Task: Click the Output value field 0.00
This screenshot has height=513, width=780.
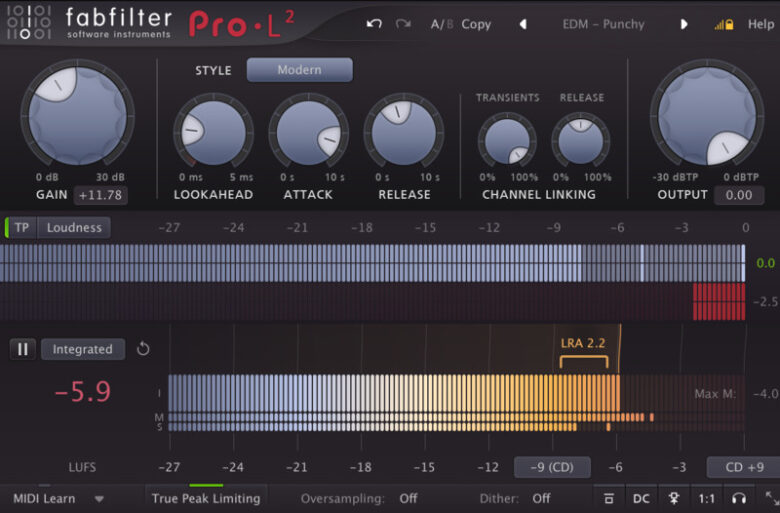Action: point(739,195)
